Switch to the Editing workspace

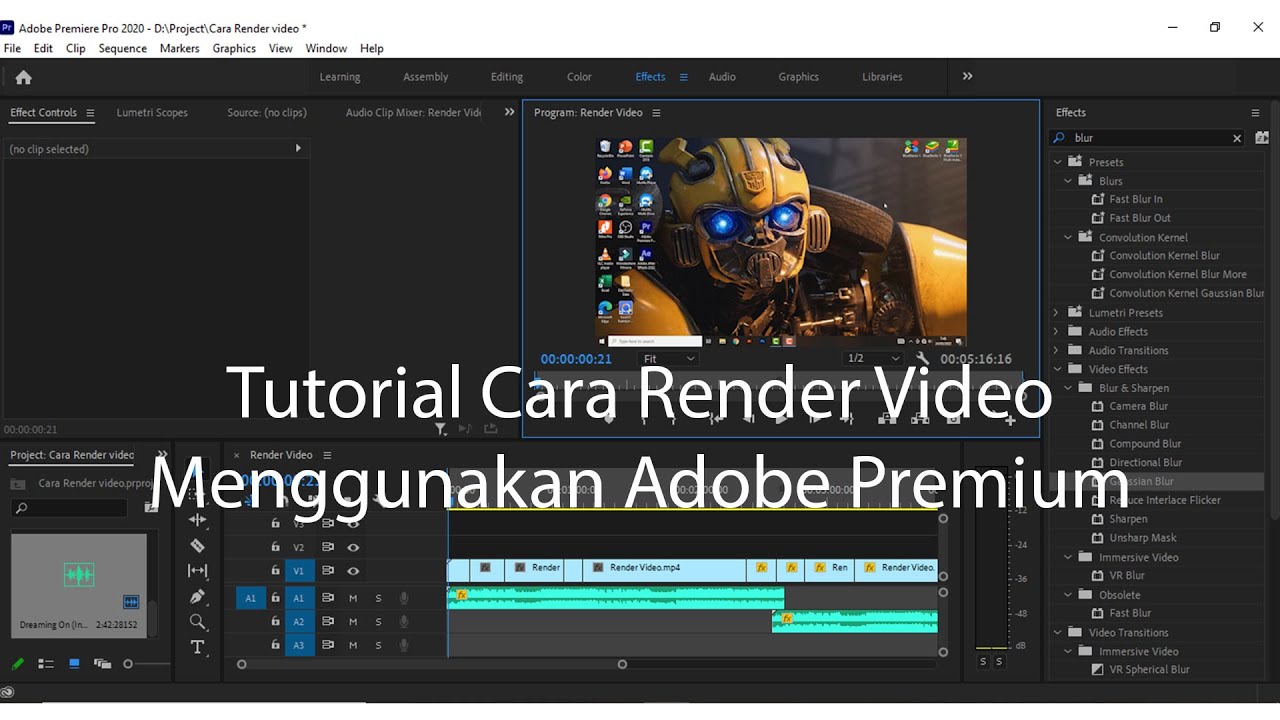point(507,77)
